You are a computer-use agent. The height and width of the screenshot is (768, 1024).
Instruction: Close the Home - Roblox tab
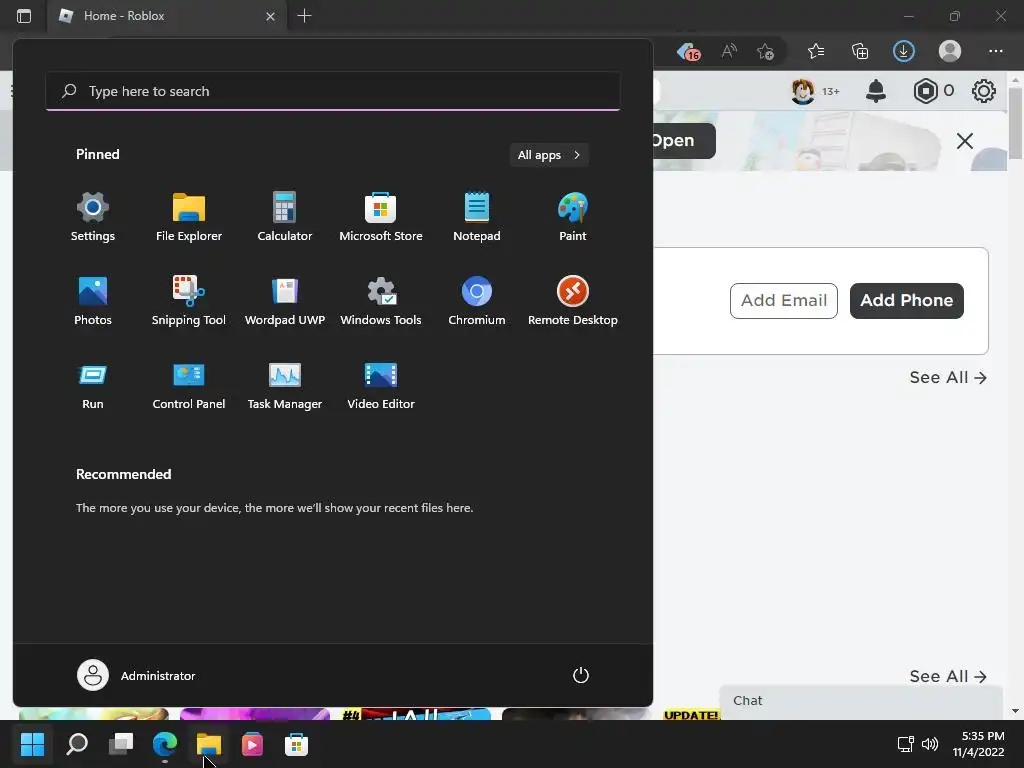click(x=270, y=16)
